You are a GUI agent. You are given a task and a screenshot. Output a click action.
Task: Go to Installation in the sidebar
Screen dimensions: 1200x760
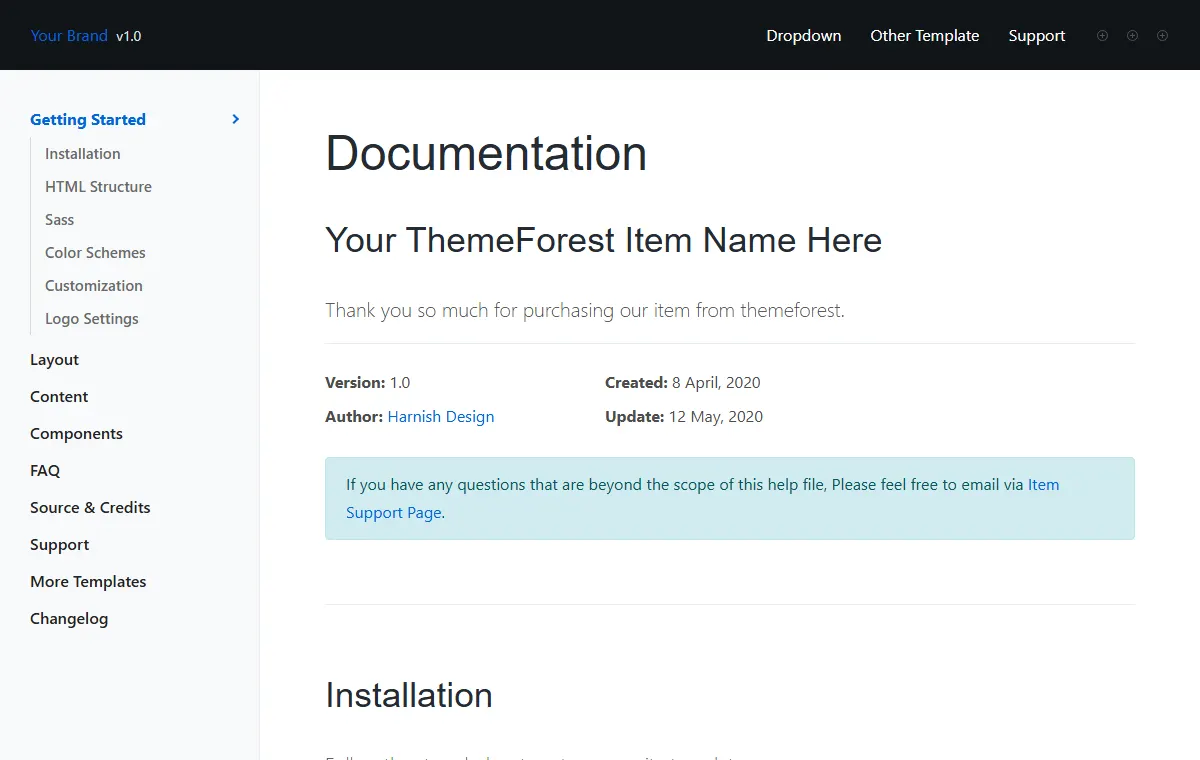click(x=83, y=153)
